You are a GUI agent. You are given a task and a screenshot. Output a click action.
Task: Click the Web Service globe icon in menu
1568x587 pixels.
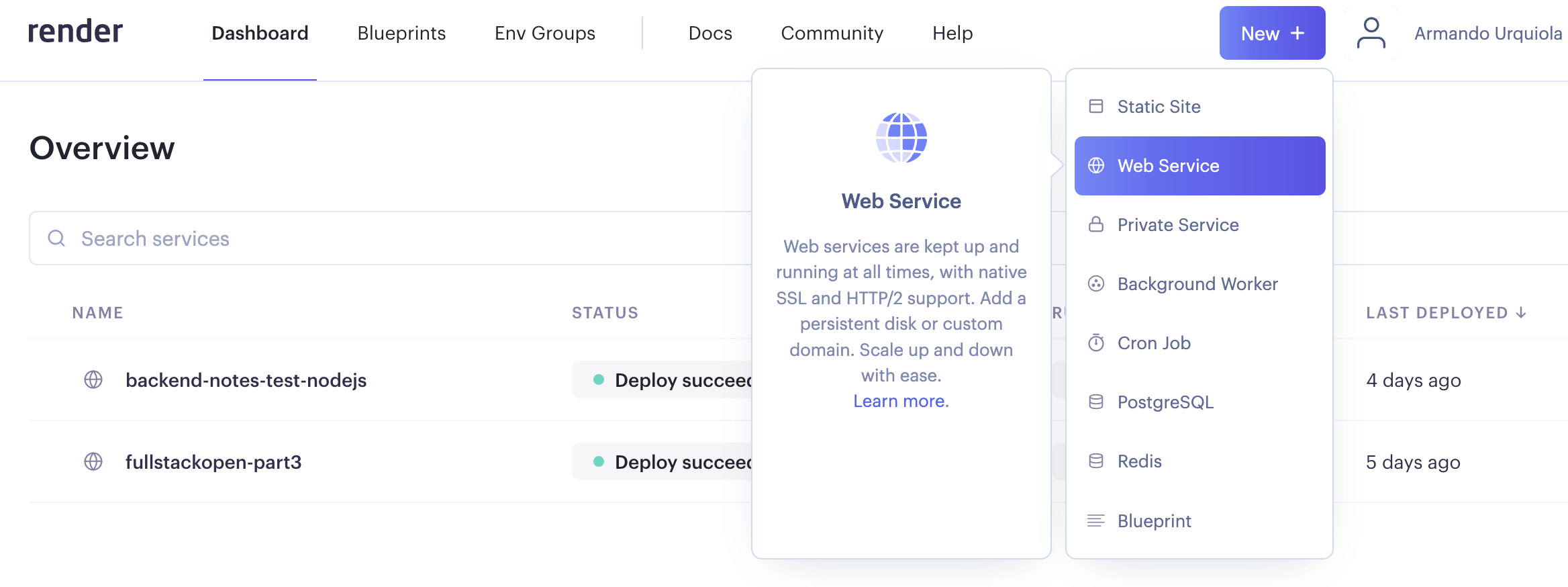pyautogui.click(x=1096, y=165)
